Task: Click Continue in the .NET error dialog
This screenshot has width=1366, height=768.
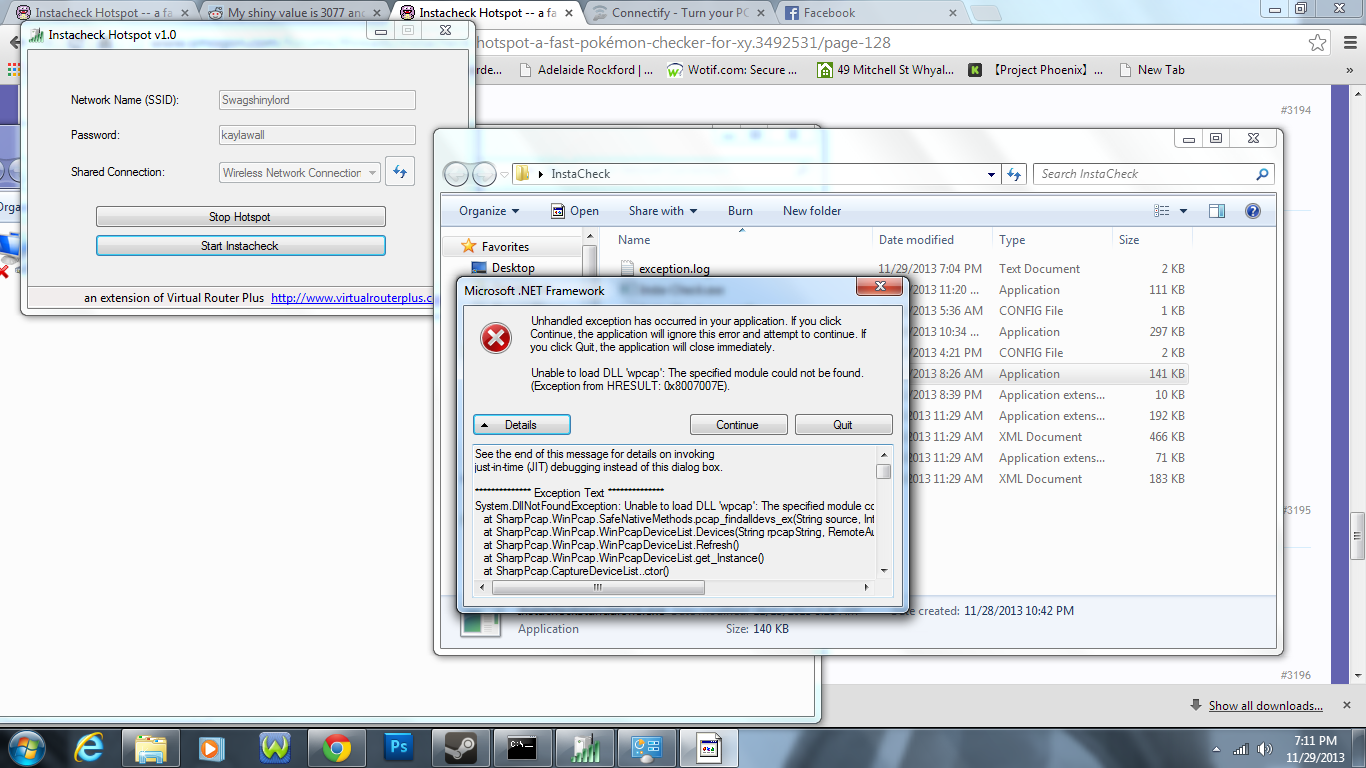Action: 738,425
